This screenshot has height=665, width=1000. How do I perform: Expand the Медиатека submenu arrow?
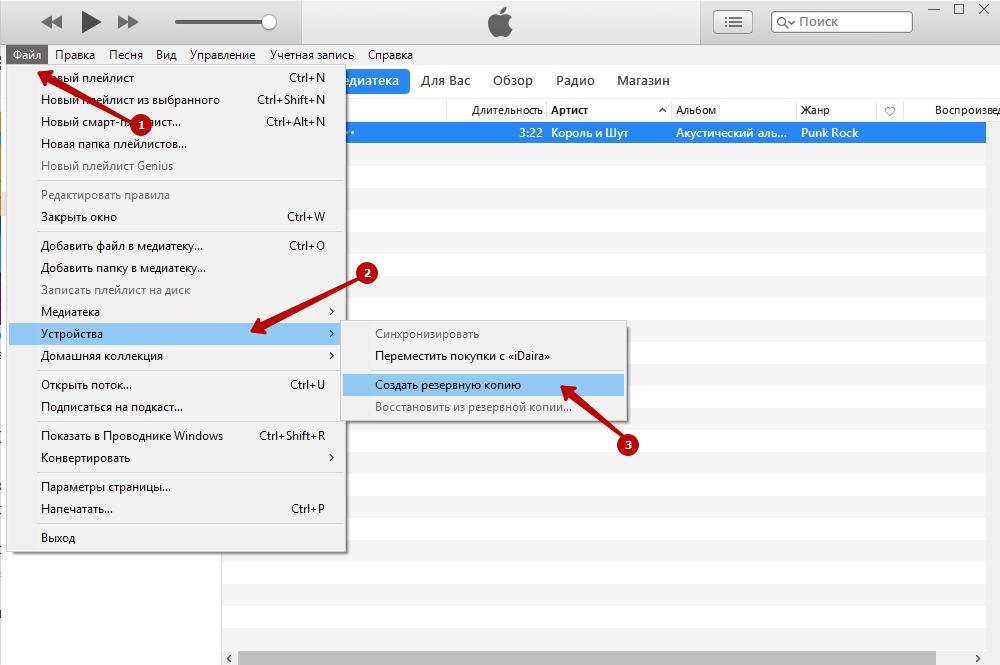point(331,312)
